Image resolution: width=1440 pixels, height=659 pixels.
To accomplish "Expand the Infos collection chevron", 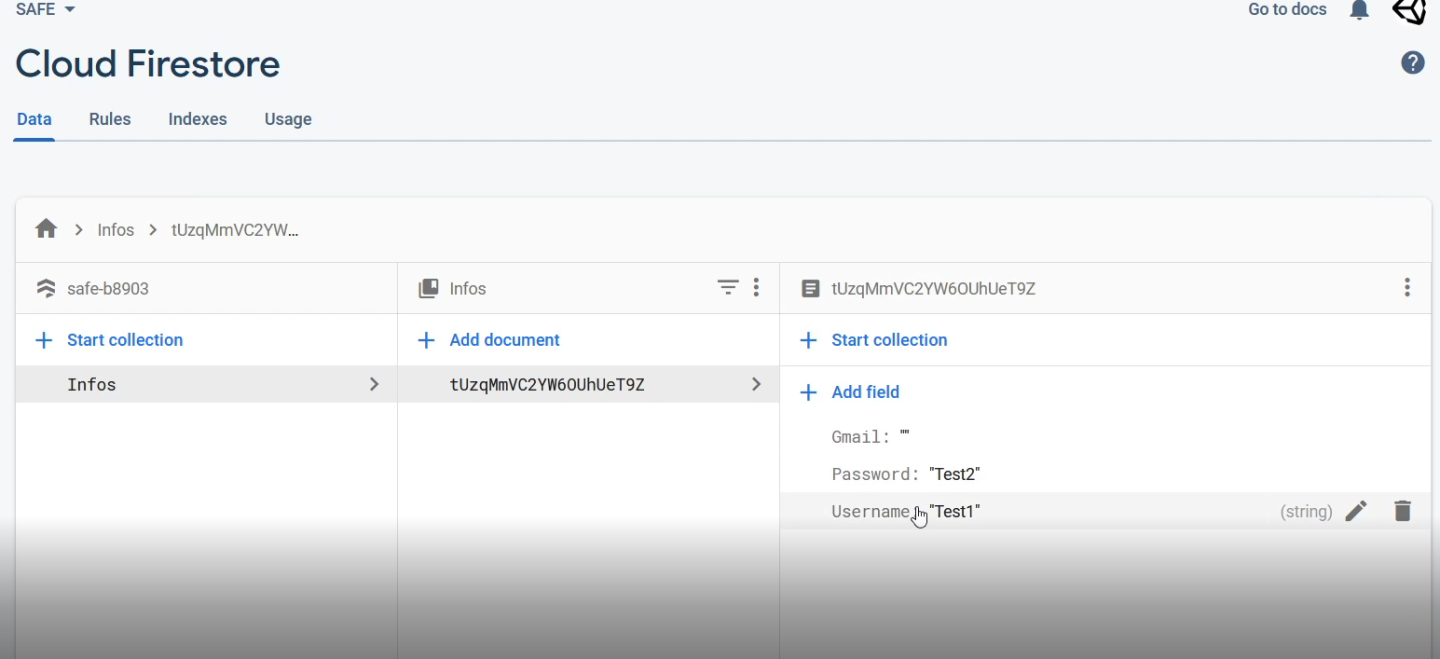I will pos(374,384).
